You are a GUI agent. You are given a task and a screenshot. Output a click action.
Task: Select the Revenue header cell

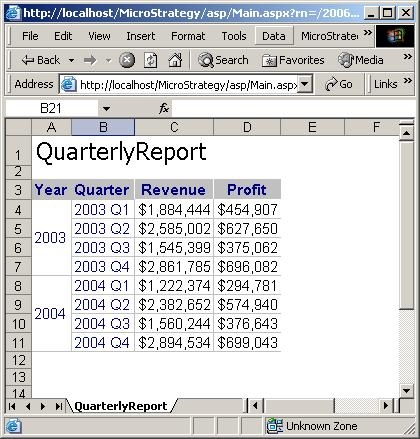[x=174, y=189]
